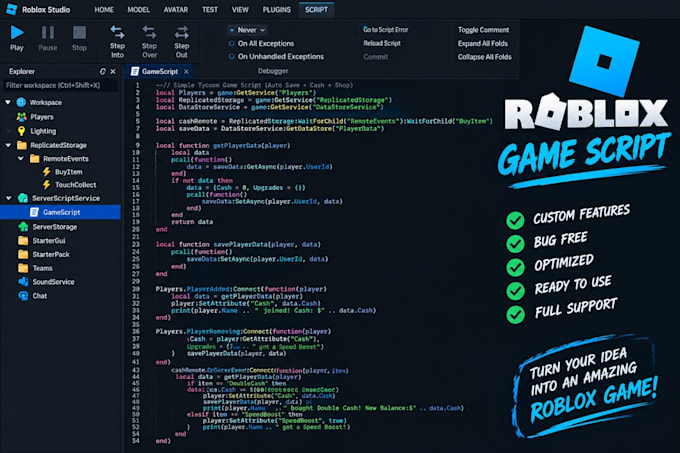Select the SoundService icon
680x453 pixels.
23,282
